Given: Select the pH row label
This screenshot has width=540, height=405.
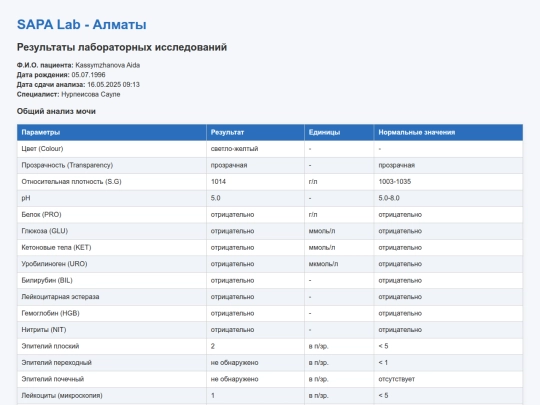Looking at the screenshot, I should click(x=26, y=198).
